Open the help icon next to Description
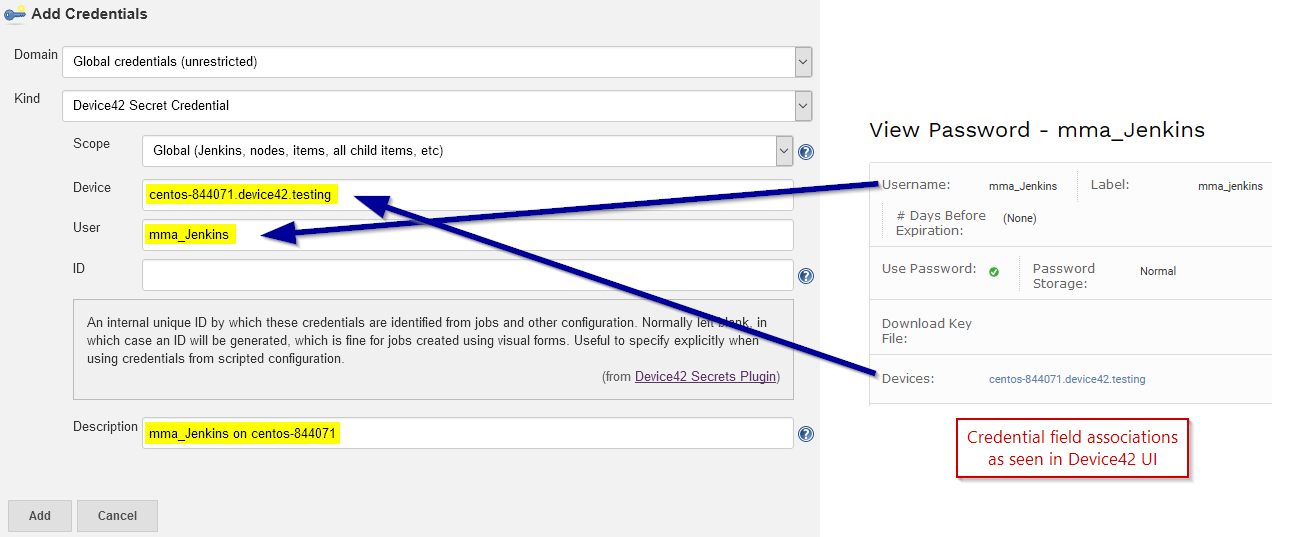This screenshot has height=537, width=1290. (x=806, y=434)
